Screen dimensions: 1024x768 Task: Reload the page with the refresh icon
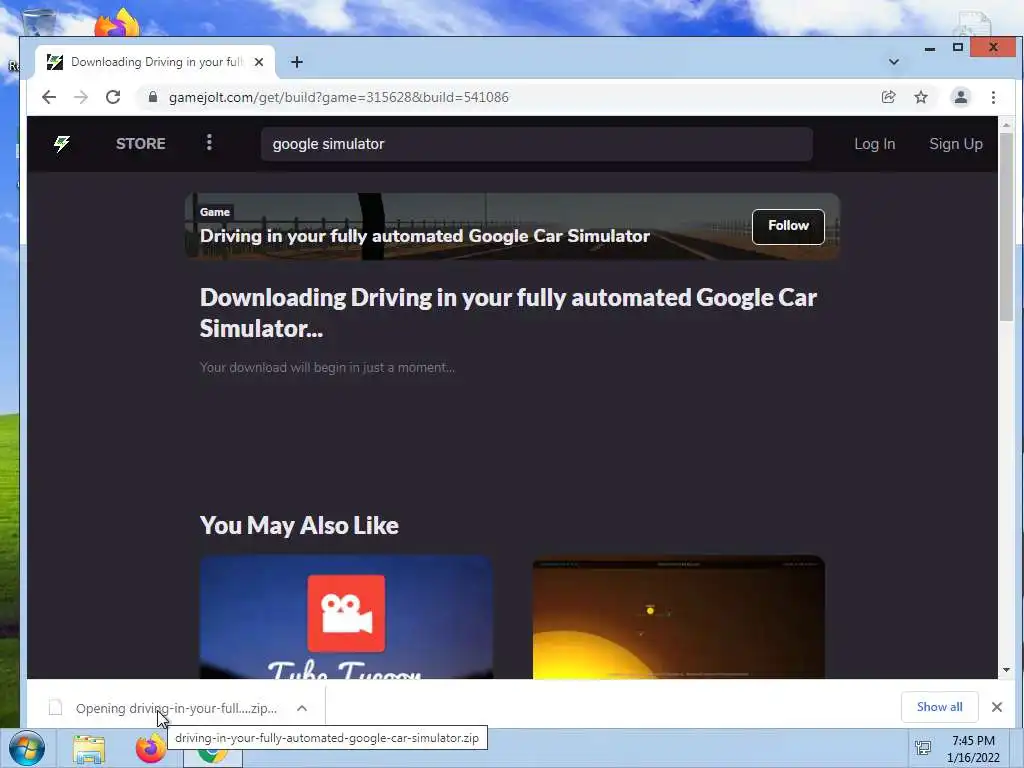coord(113,97)
